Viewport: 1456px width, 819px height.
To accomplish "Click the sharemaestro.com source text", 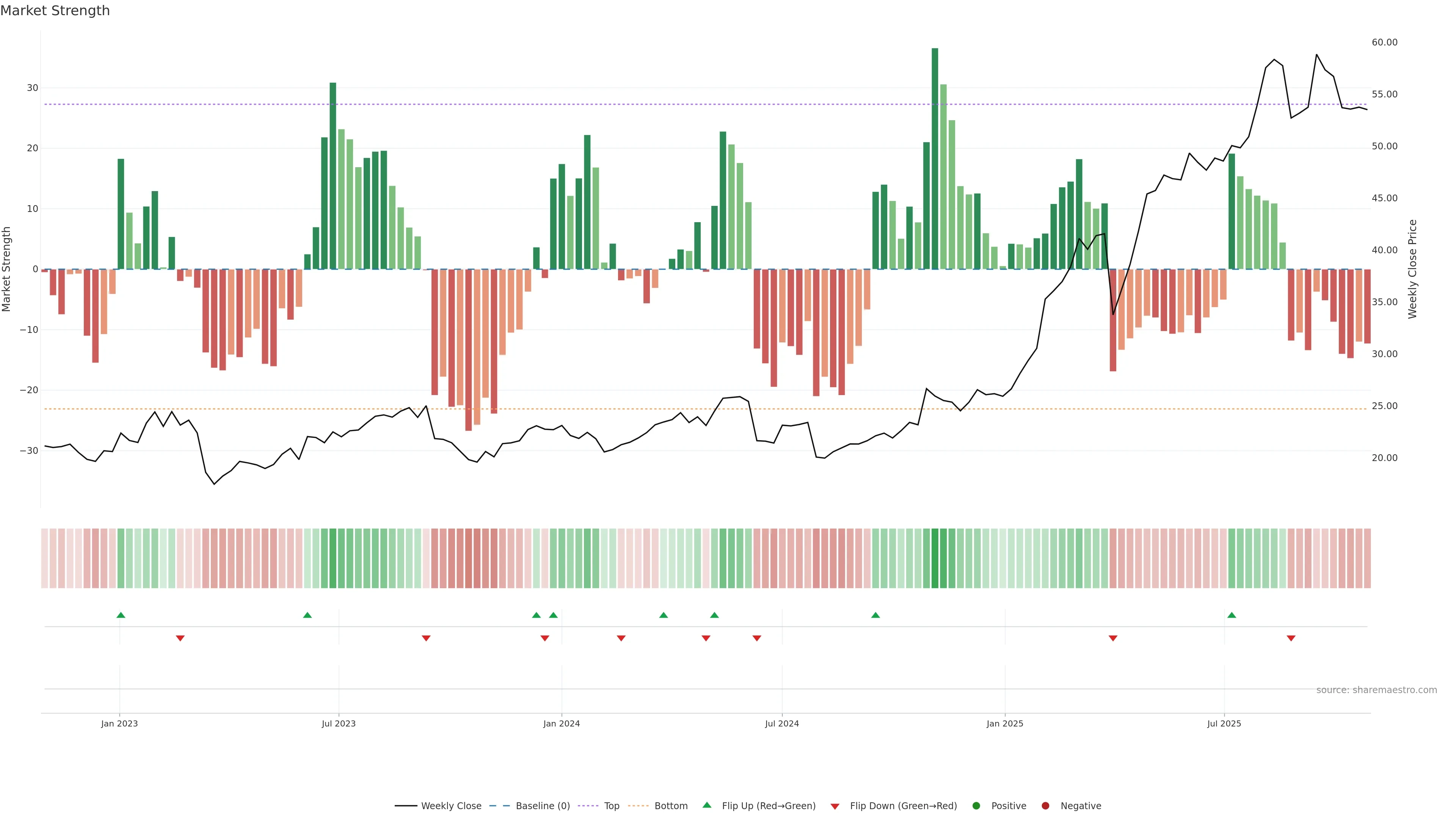I will pyautogui.click(x=1376, y=690).
